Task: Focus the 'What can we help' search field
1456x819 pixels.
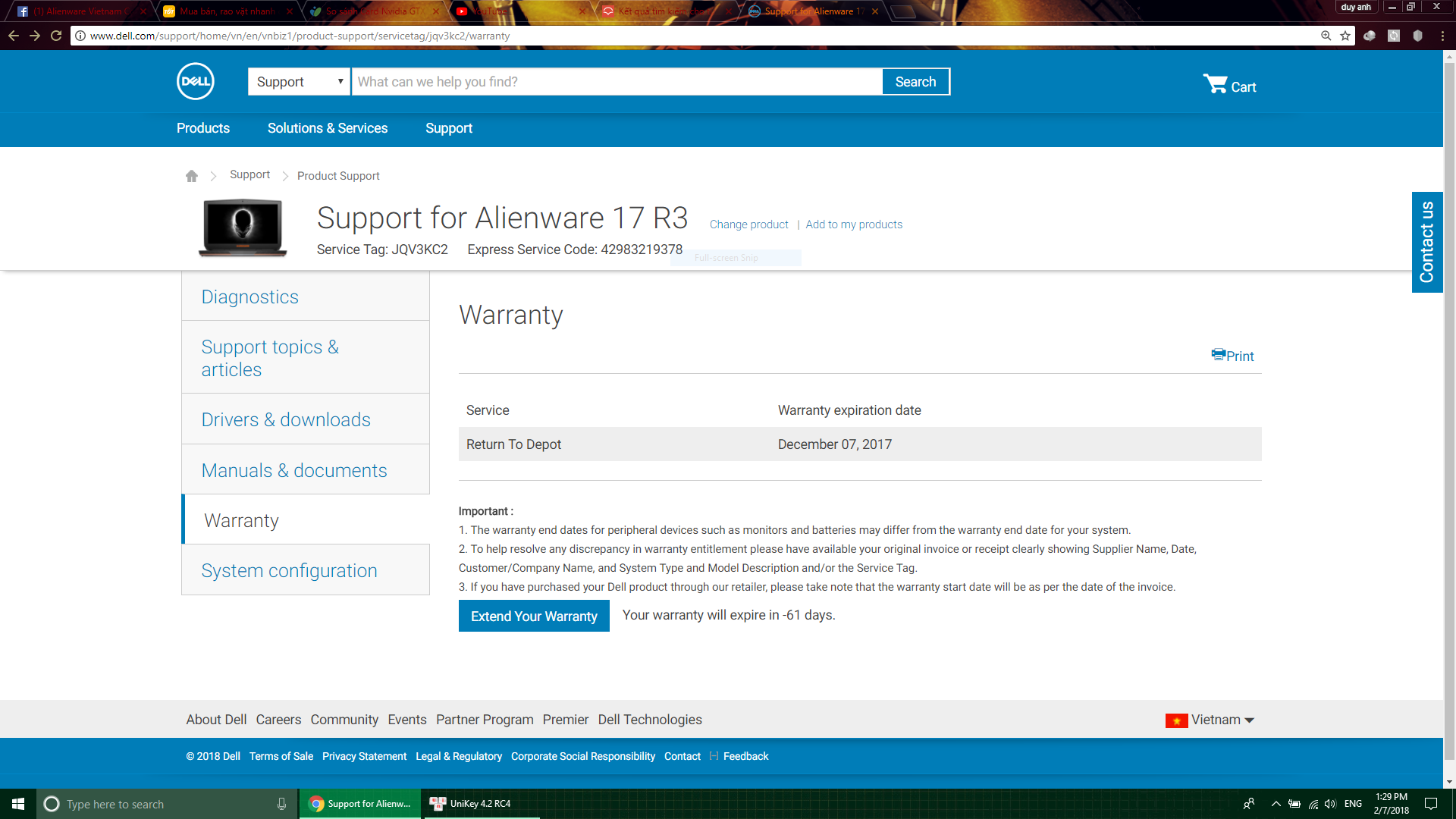Action: (x=616, y=82)
